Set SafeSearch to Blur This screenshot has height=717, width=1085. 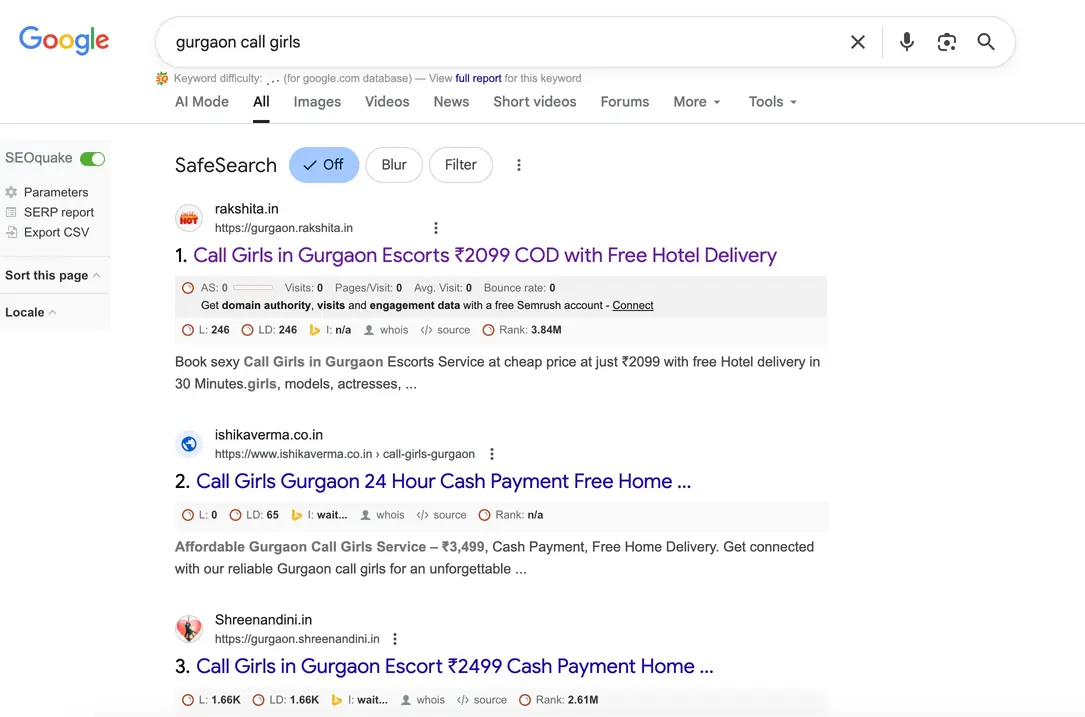click(x=394, y=165)
